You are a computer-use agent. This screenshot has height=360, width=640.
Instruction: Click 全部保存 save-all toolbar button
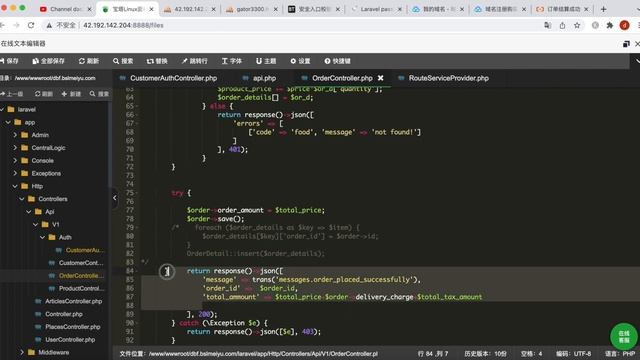click(x=49, y=61)
